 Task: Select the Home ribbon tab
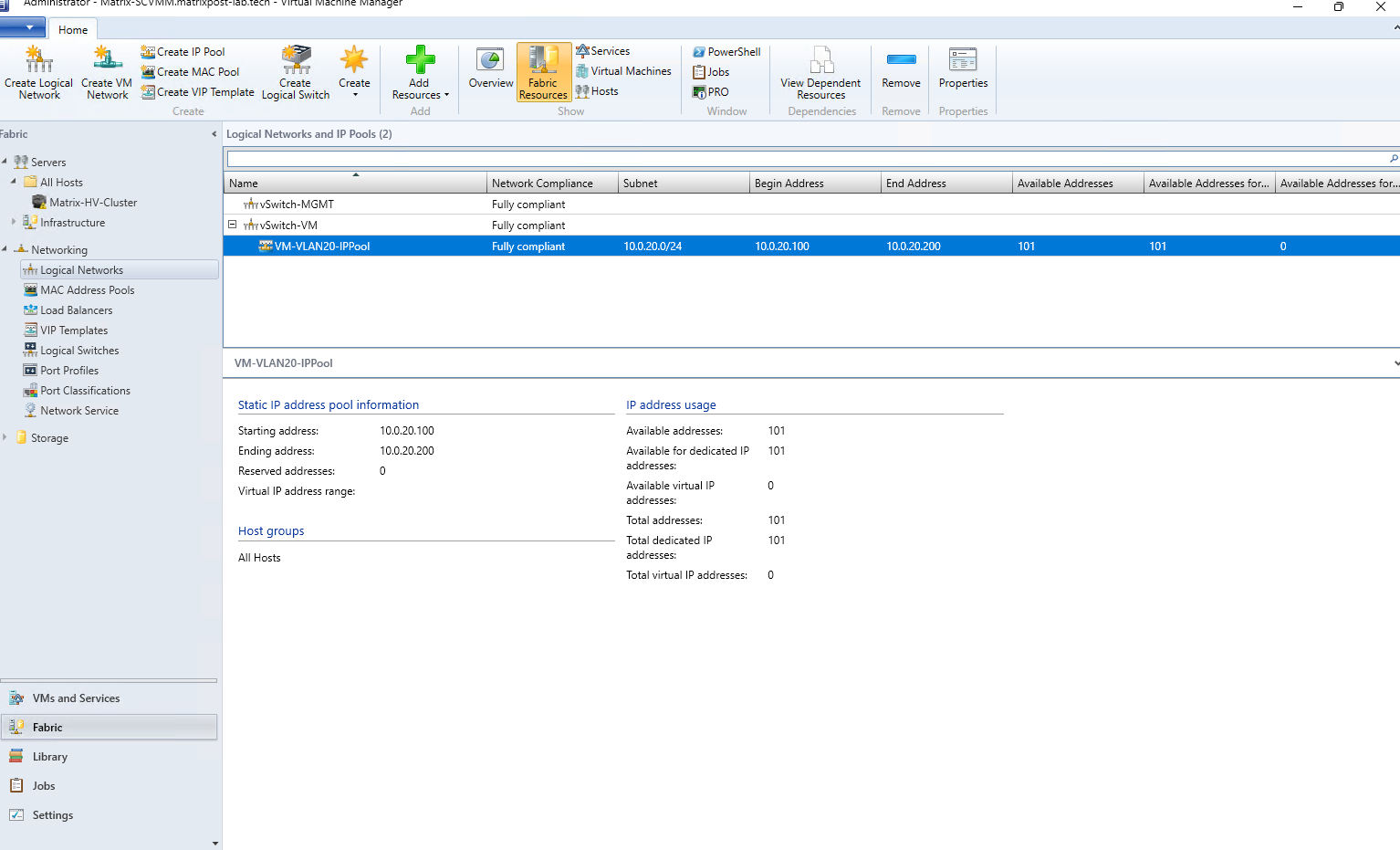[x=73, y=29]
